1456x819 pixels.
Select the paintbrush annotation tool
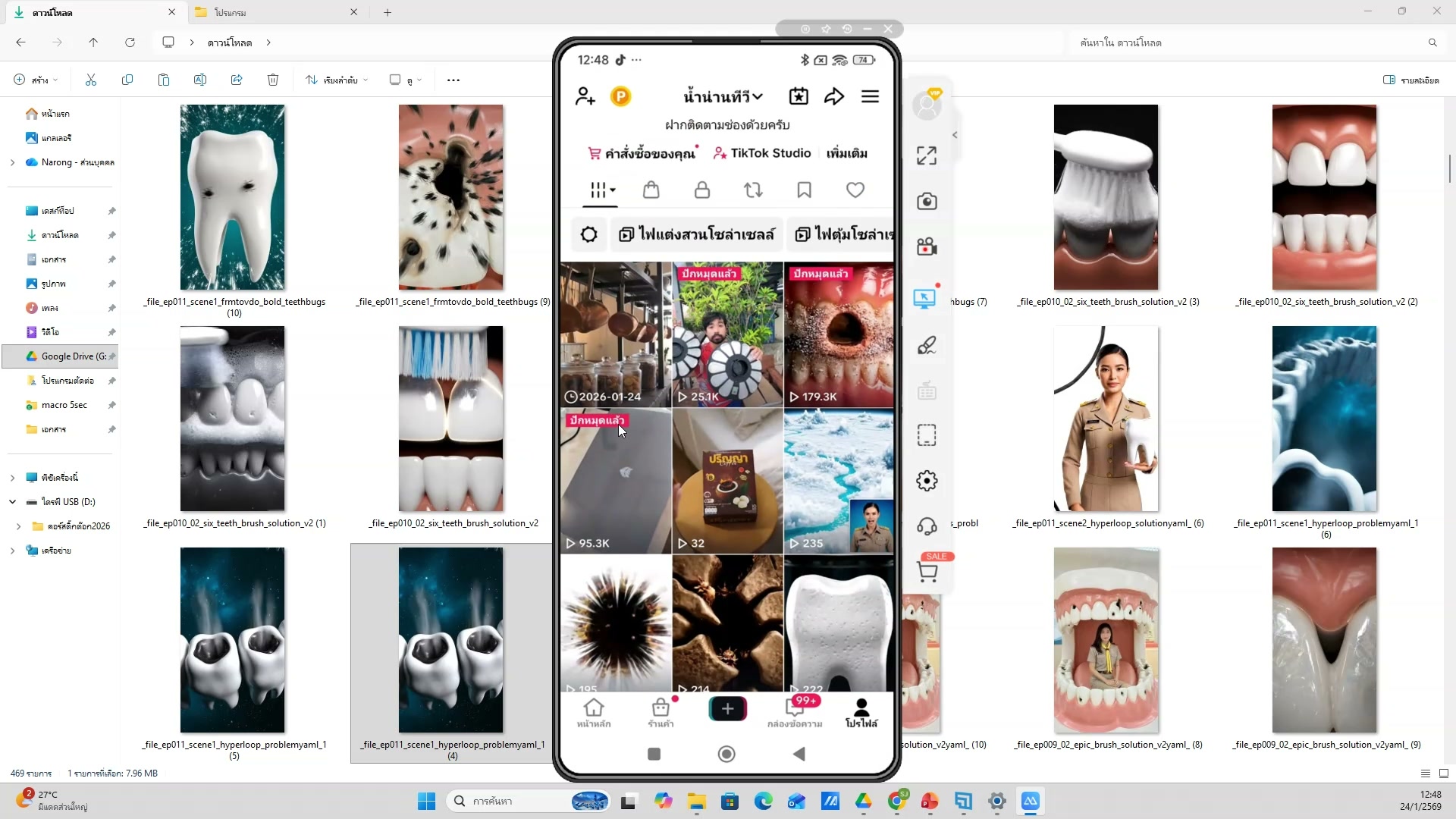point(927,345)
